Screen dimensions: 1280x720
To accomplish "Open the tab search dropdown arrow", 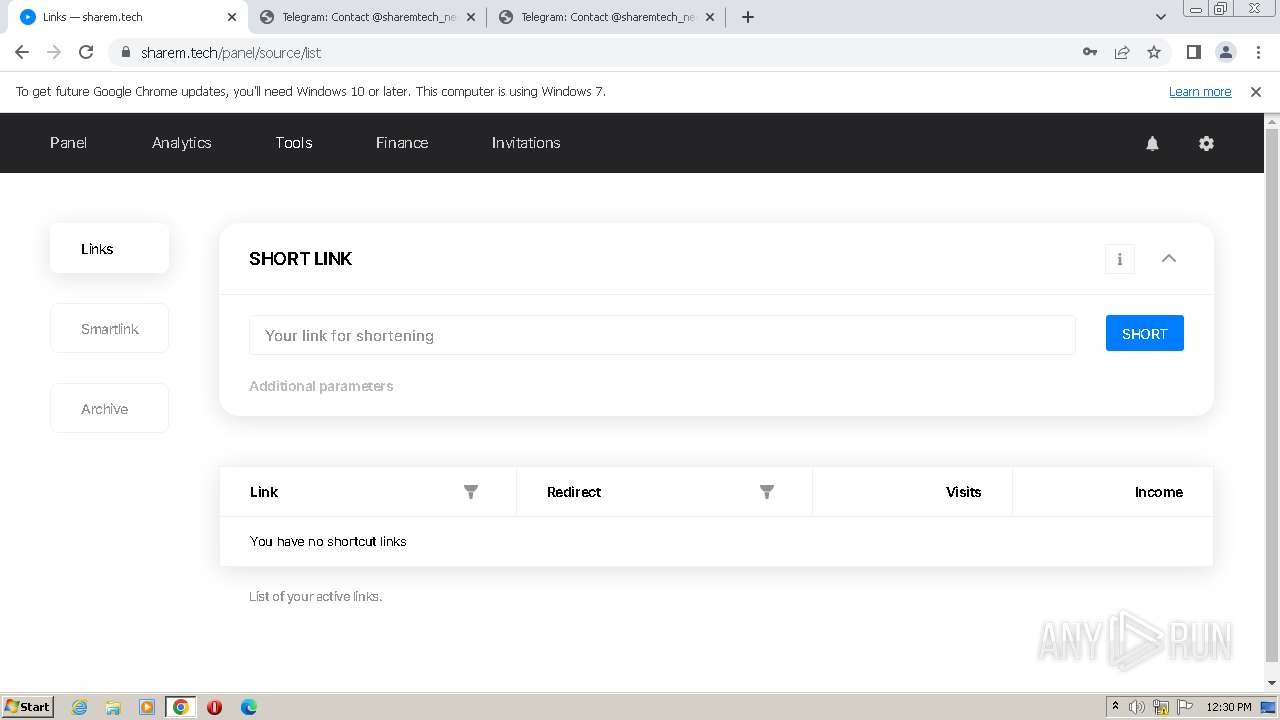I will [x=1161, y=17].
